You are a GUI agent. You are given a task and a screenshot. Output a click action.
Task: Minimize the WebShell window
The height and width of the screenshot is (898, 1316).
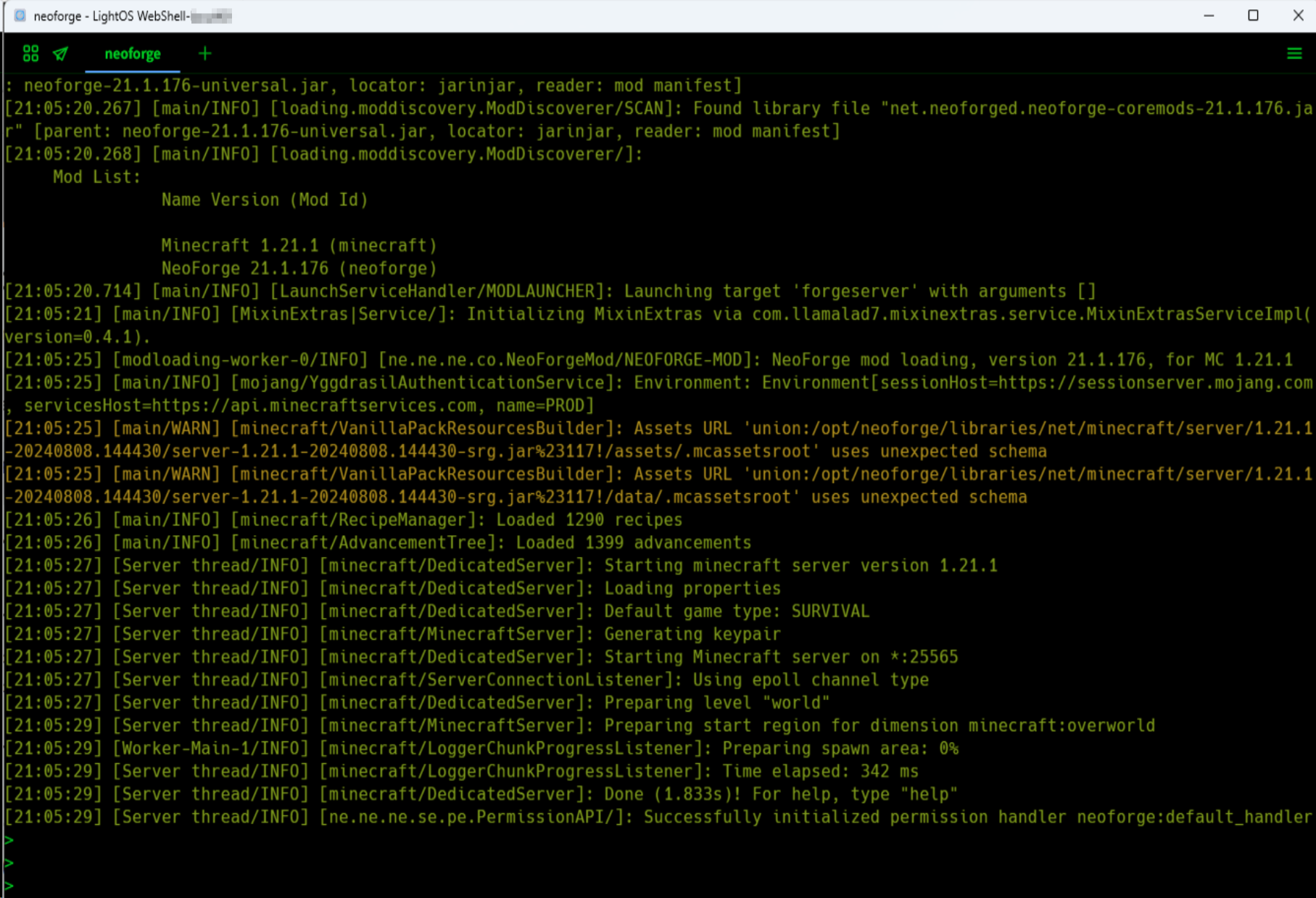pos(1209,15)
